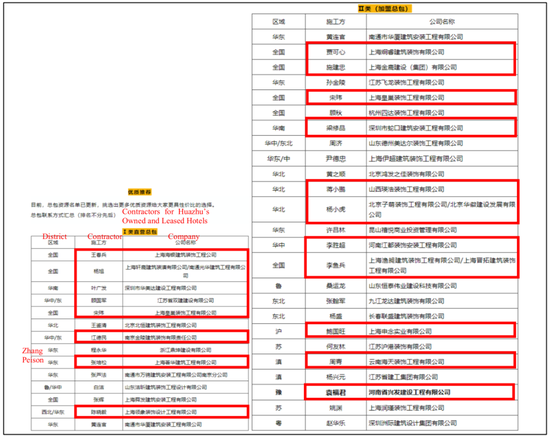Click the '公司名称' header in the Ⅱ类 table
Image resolution: width=550 pixels, height=437 pixels.
[442, 22]
